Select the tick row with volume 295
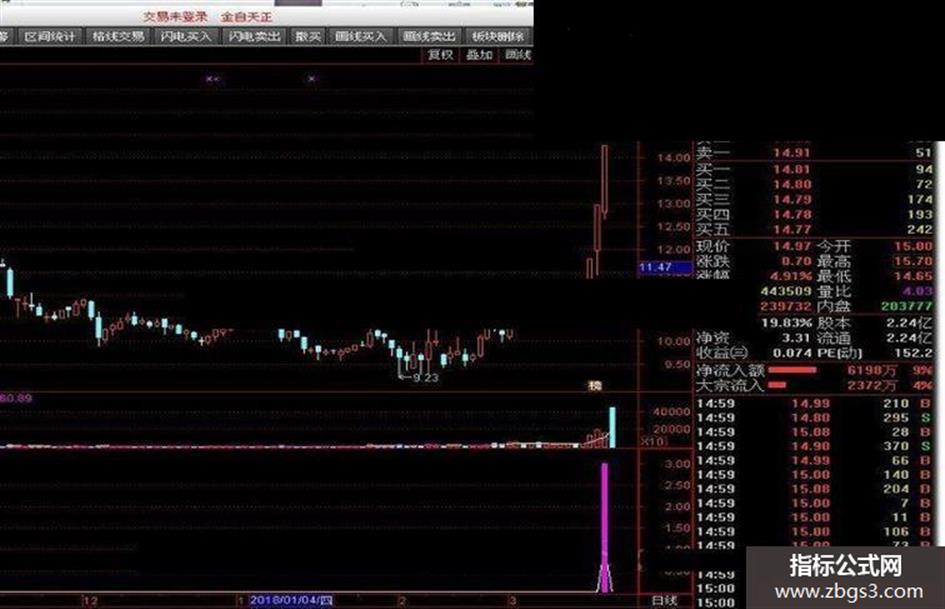 coord(814,418)
